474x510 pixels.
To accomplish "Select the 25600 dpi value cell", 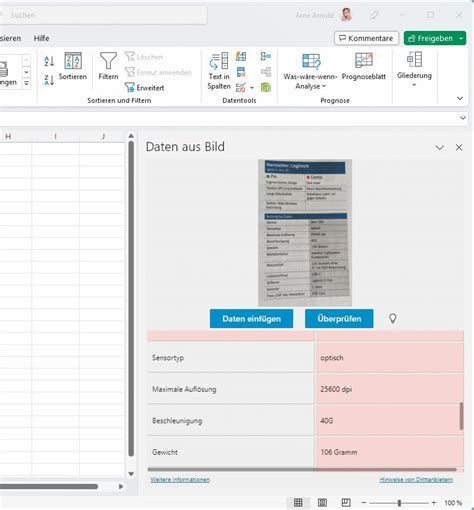I will (389, 389).
